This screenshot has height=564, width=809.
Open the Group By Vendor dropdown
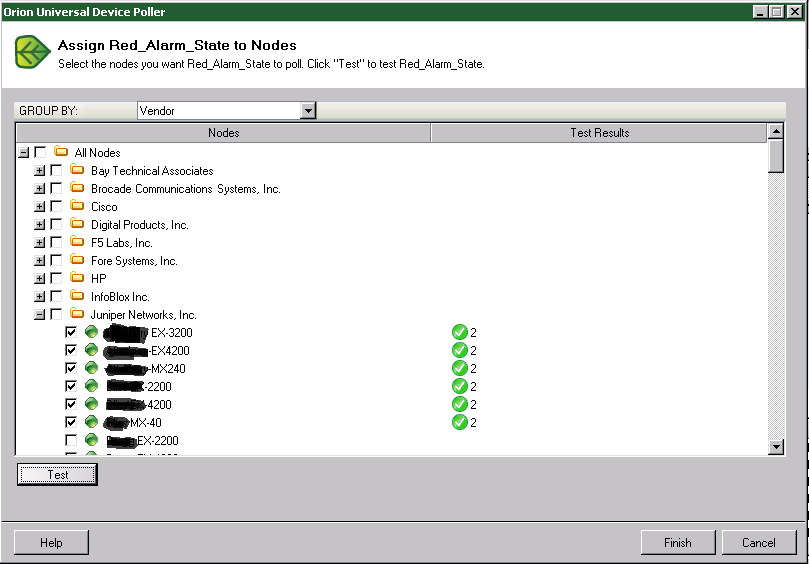[308, 110]
